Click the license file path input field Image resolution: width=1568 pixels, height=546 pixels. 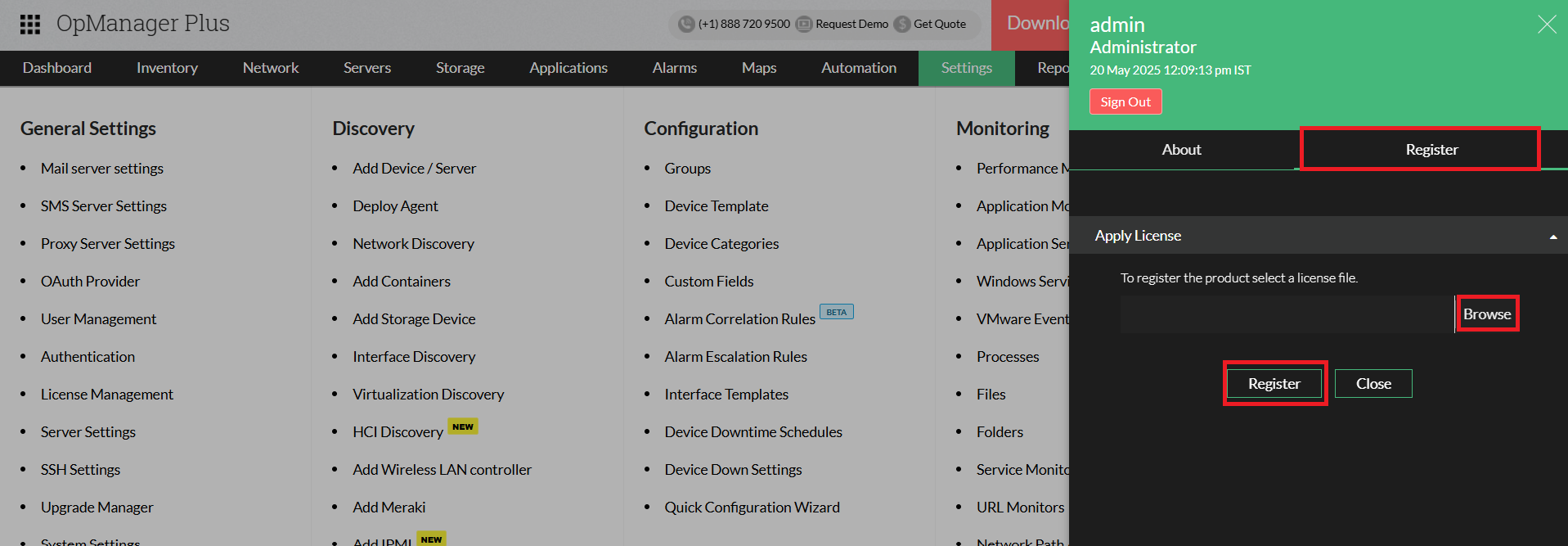pyautogui.click(x=1287, y=314)
